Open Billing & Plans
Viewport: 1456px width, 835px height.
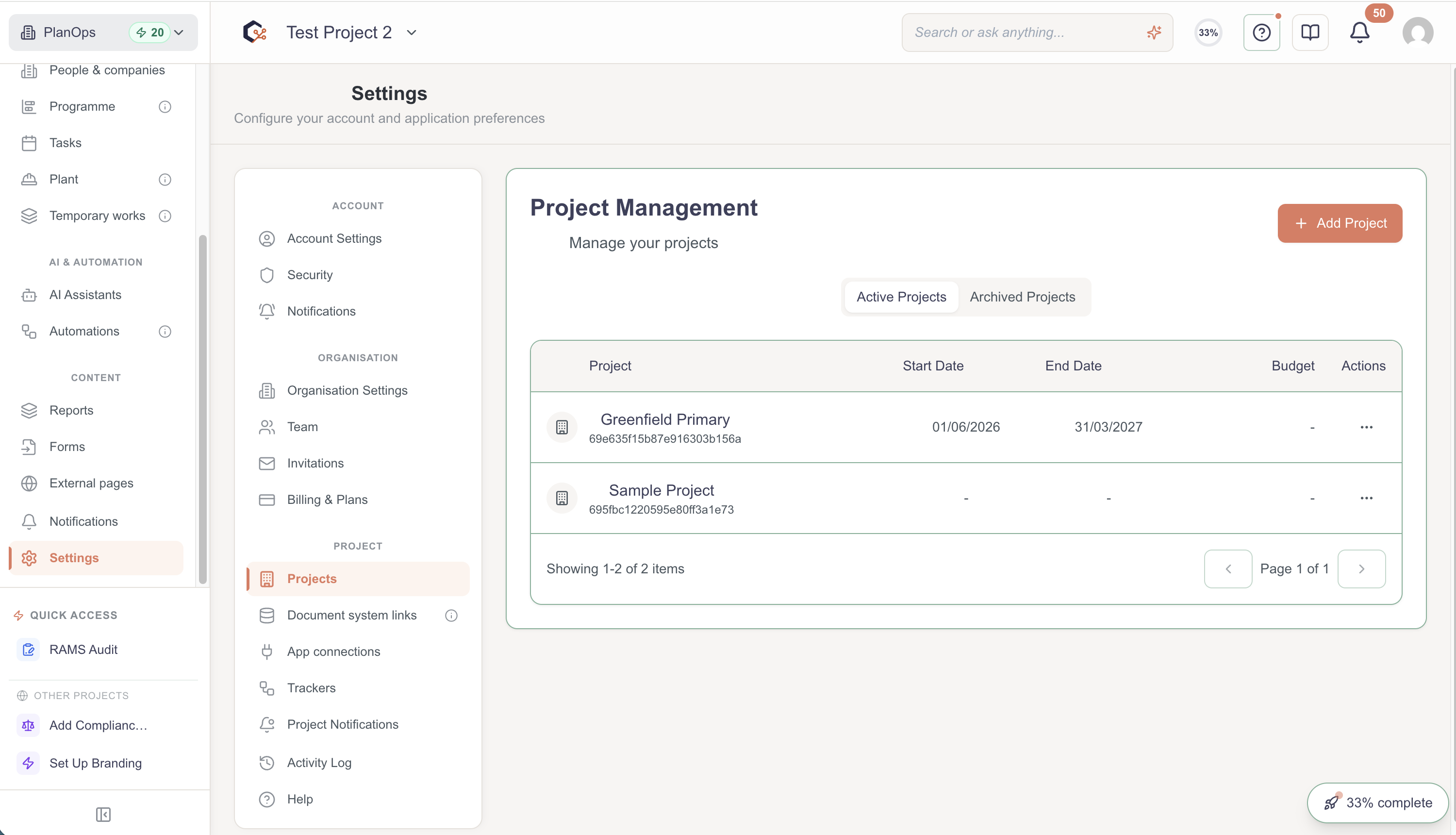[x=358, y=500]
